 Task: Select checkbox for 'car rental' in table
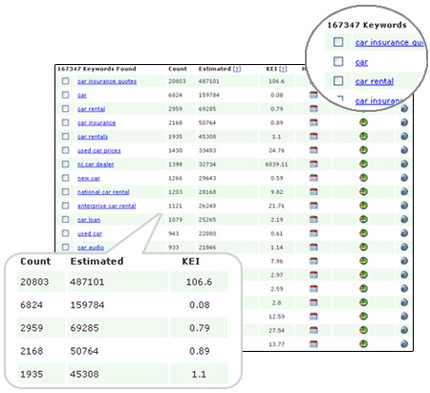point(65,109)
